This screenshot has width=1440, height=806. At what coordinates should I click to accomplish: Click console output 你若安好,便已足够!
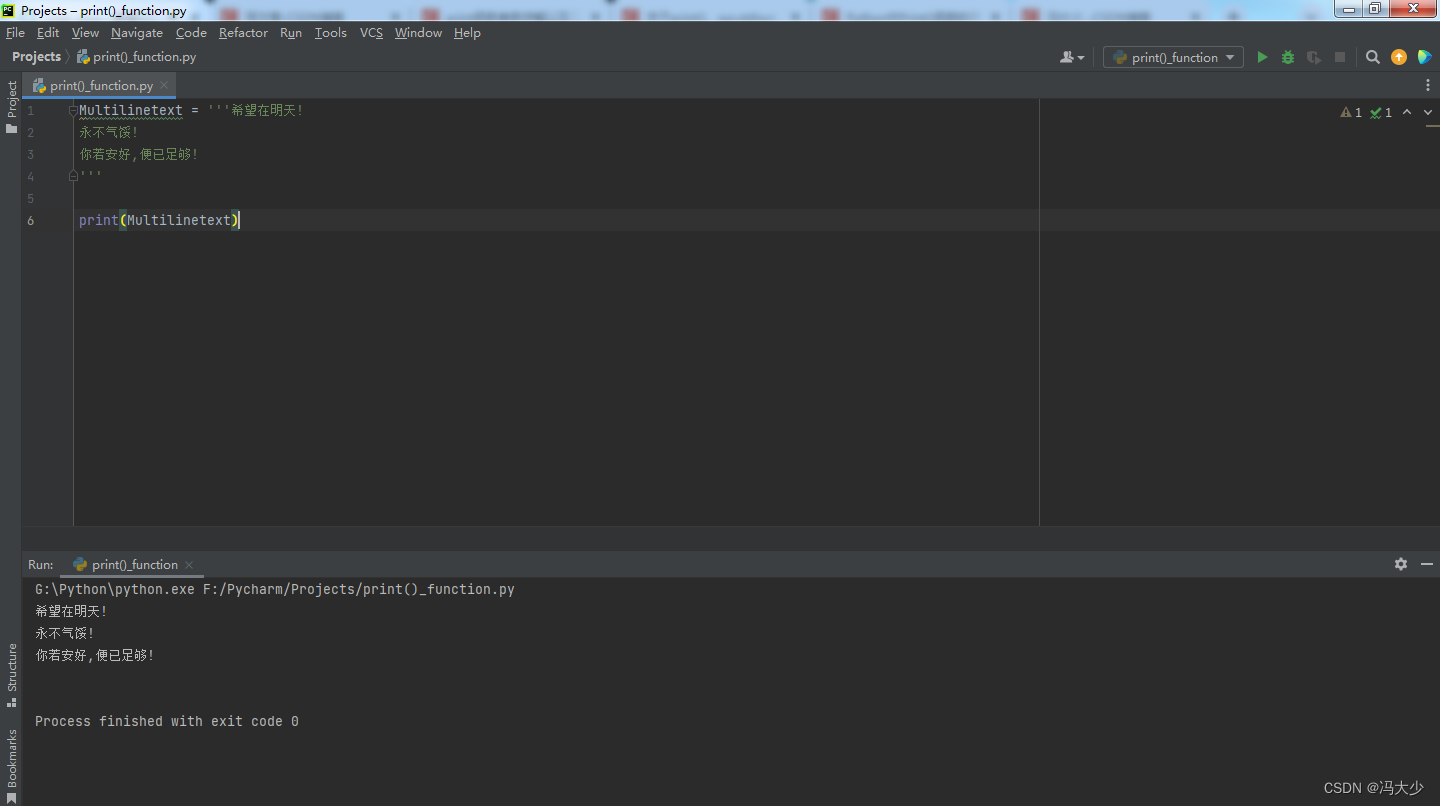95,655
